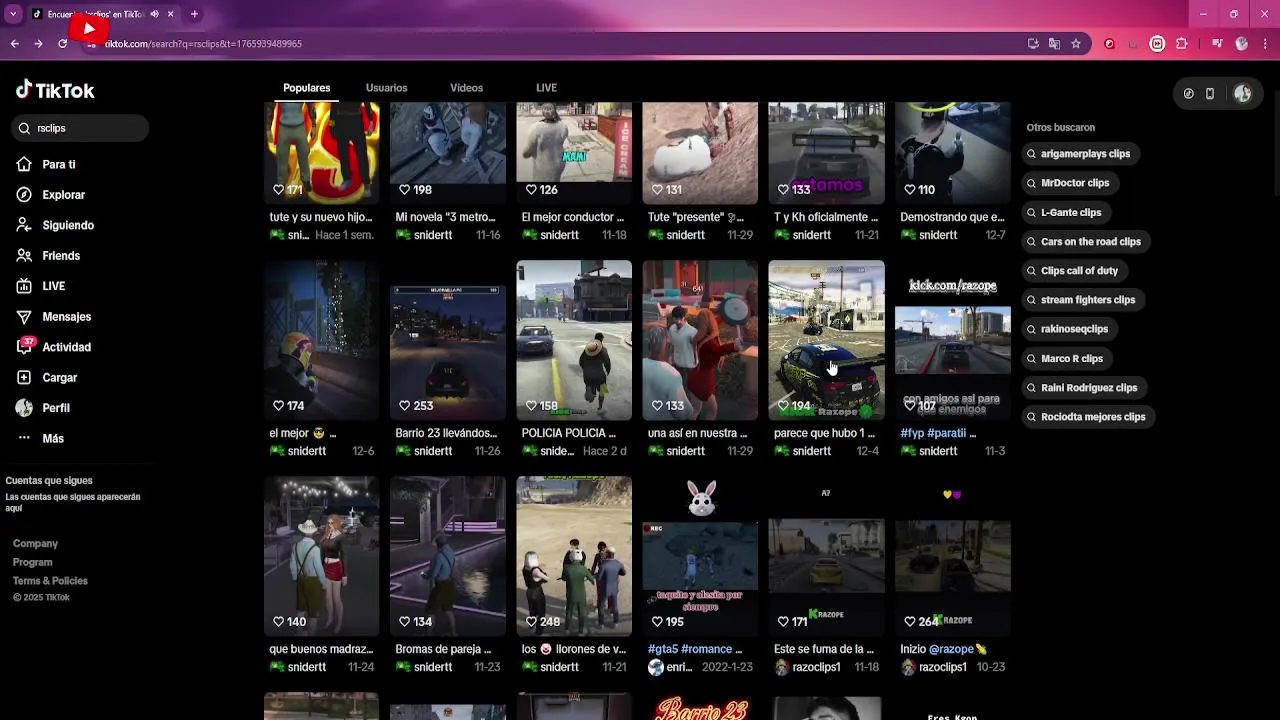Search suggestion Marco R clips
This screenshot has width=1280, height=720.
[1065, 358]
